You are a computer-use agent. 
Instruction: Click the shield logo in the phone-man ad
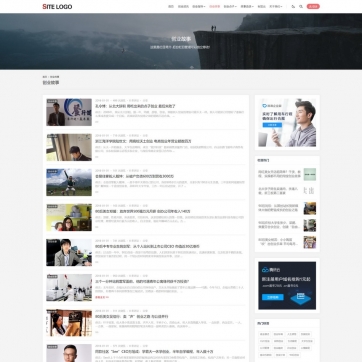264,106
